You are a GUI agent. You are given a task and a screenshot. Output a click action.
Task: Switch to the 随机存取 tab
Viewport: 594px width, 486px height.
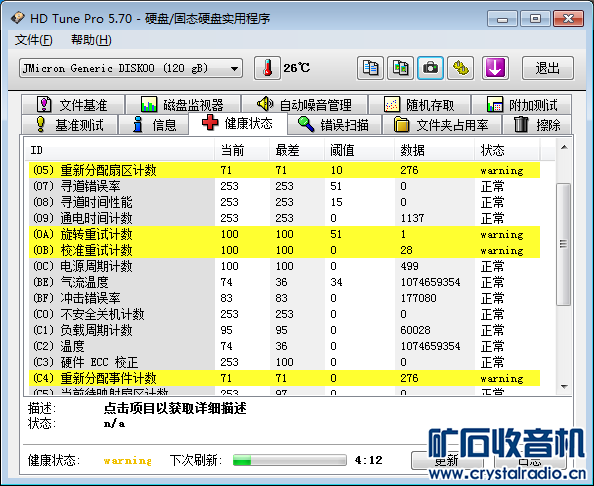420,105
